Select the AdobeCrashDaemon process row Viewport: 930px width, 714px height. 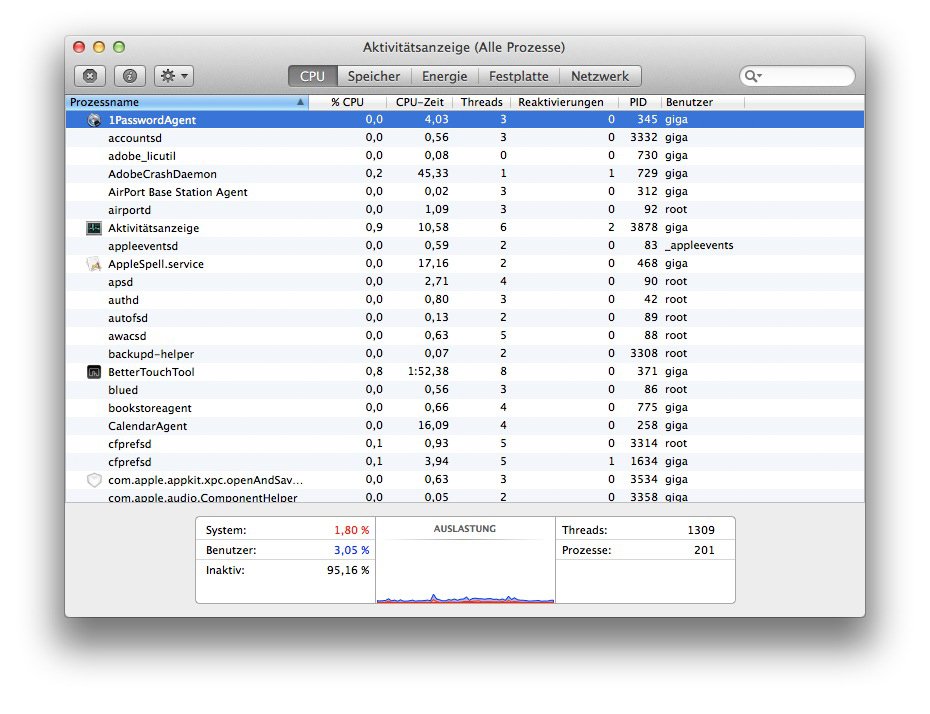pos(162,174)
